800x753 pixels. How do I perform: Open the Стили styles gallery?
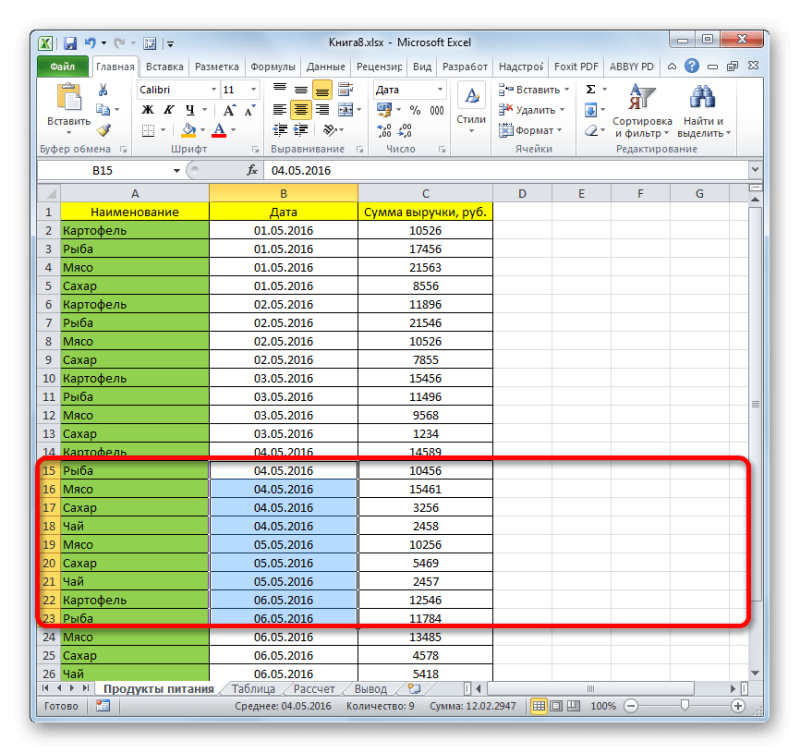coord(471,110)
